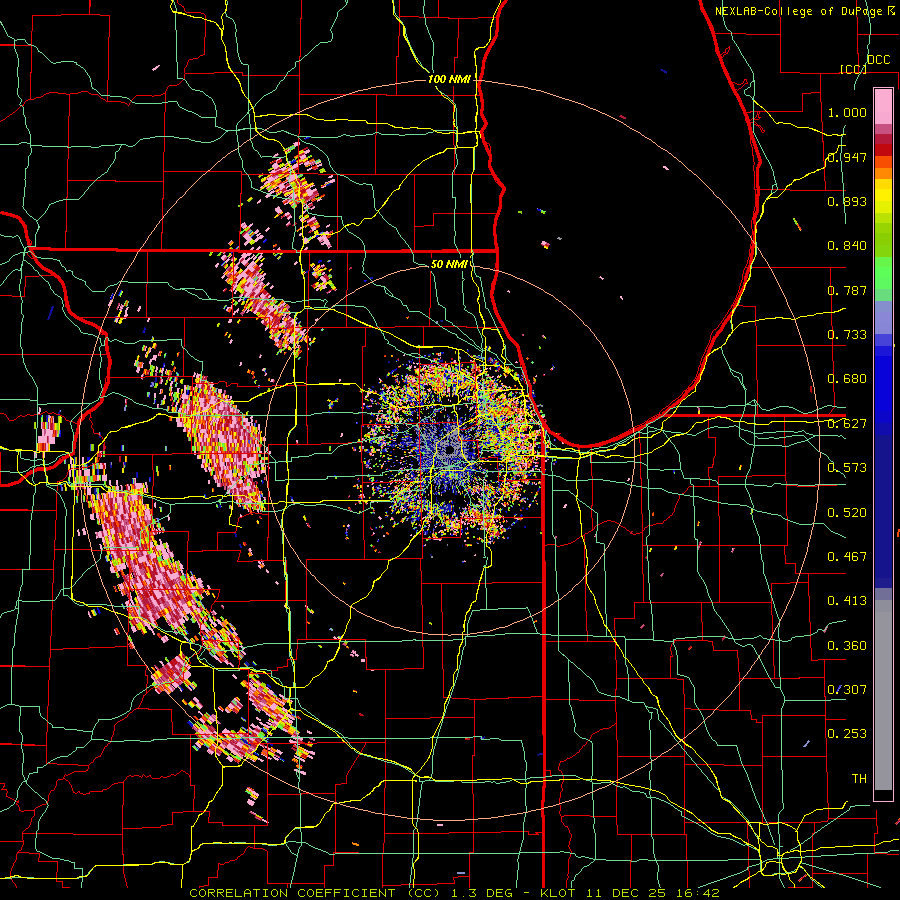Click the [CC] units label above the scale

point(854,69)
